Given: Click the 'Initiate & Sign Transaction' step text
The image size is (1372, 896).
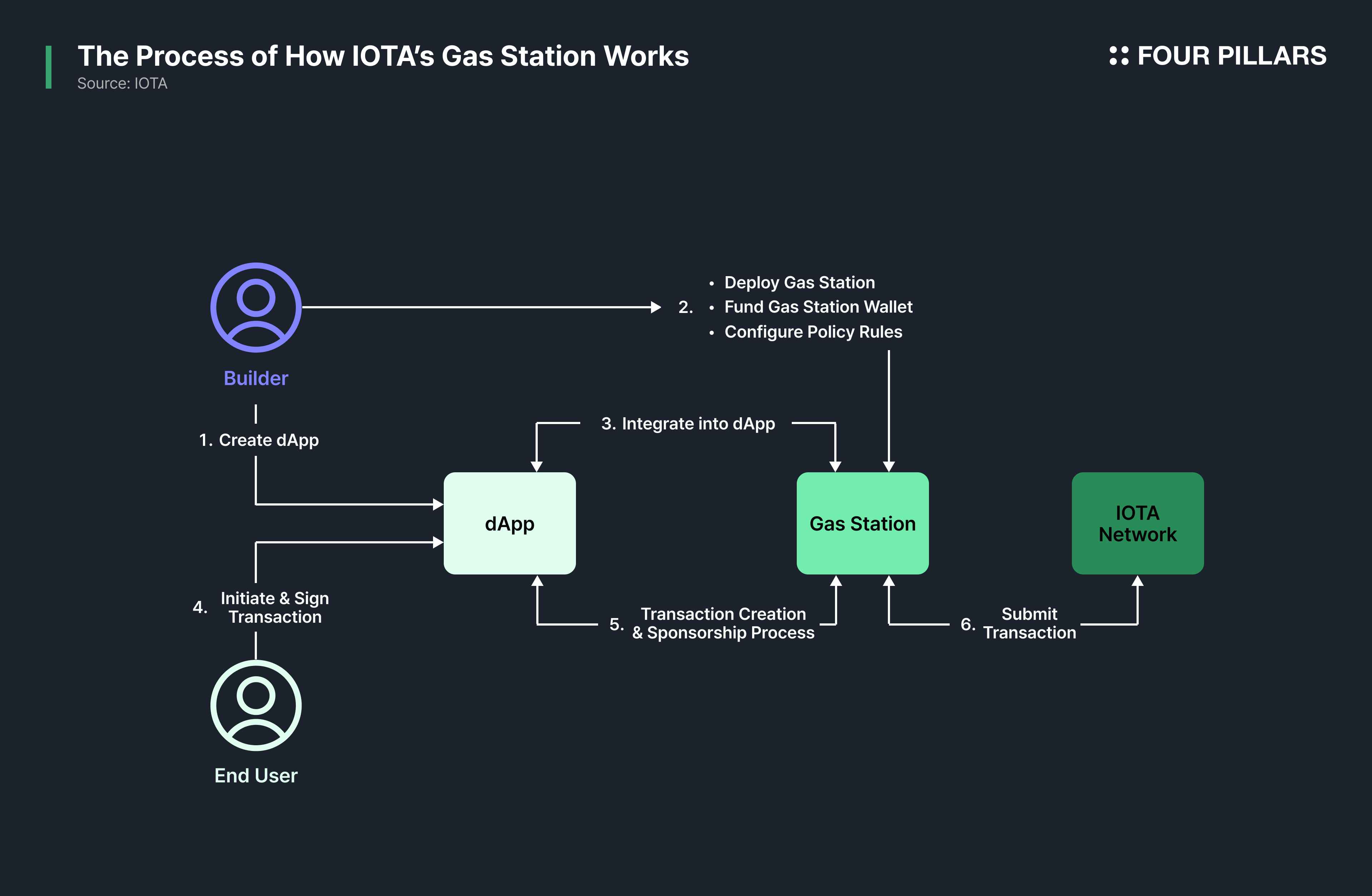Looking at the screenshot, I should point(274,608).
